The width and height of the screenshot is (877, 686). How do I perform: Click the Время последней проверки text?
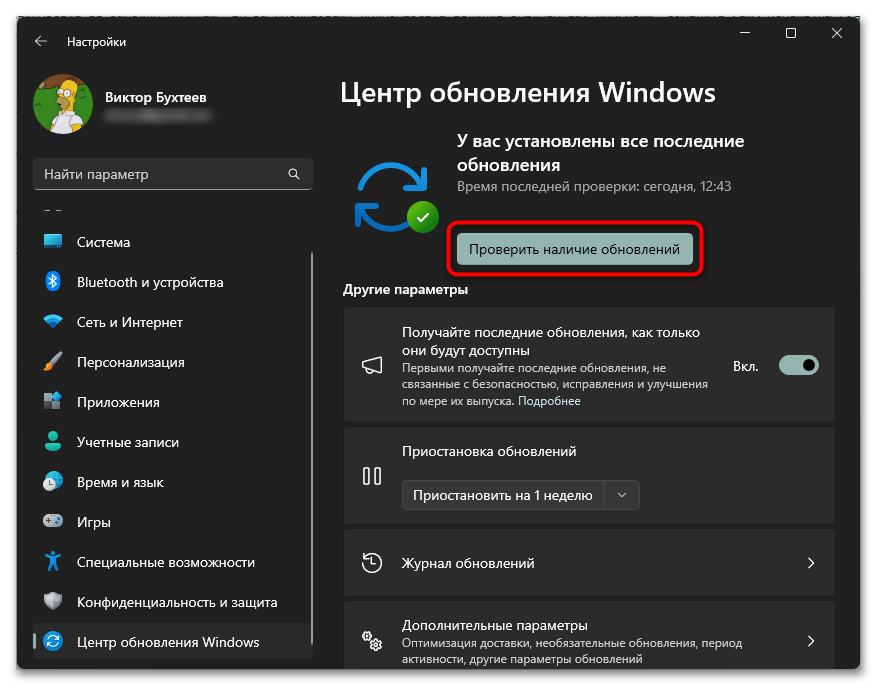tap(594, 186)
